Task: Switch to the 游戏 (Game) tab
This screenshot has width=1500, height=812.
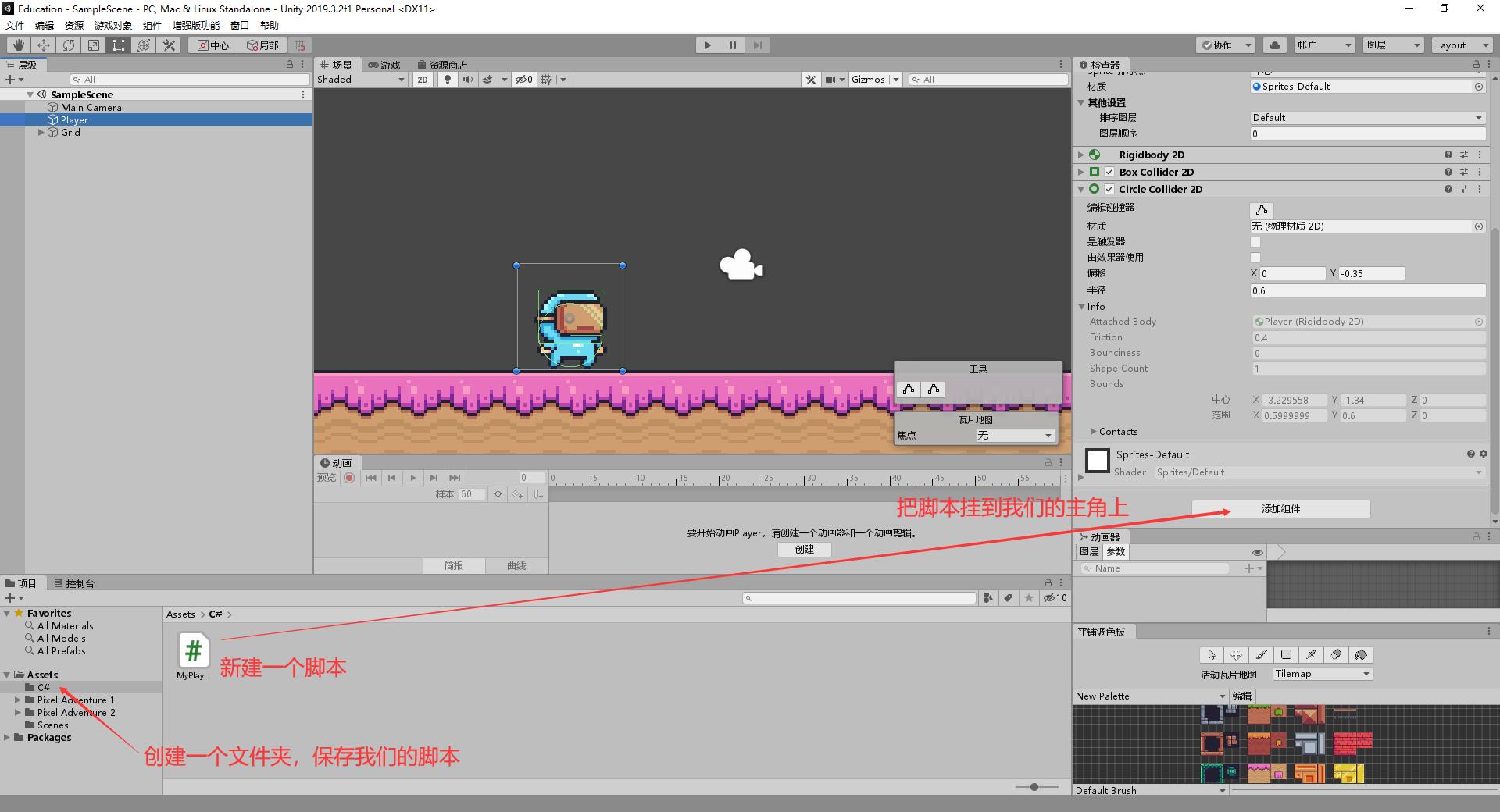Action: 384,65
